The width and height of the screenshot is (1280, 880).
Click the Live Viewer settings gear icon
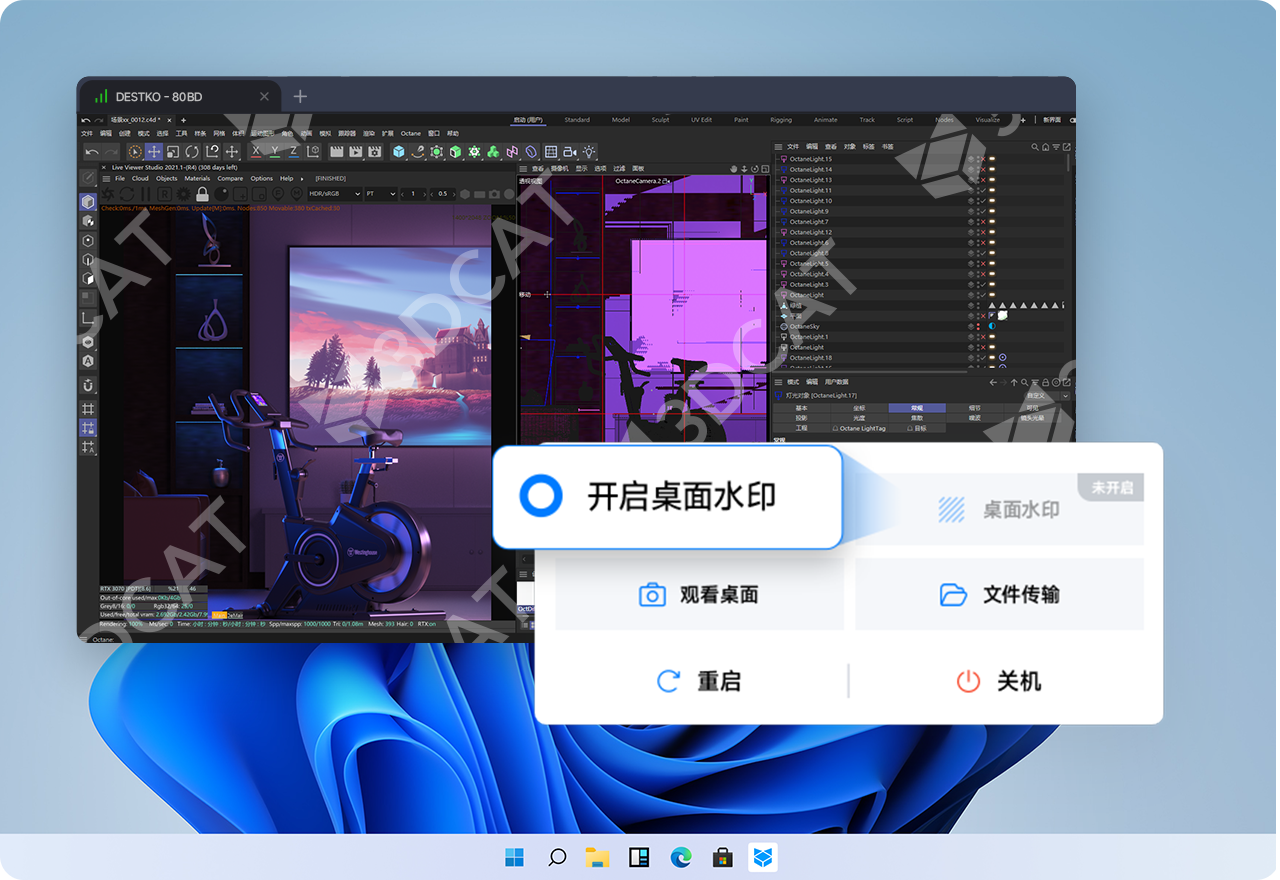[x=183, y=193]
